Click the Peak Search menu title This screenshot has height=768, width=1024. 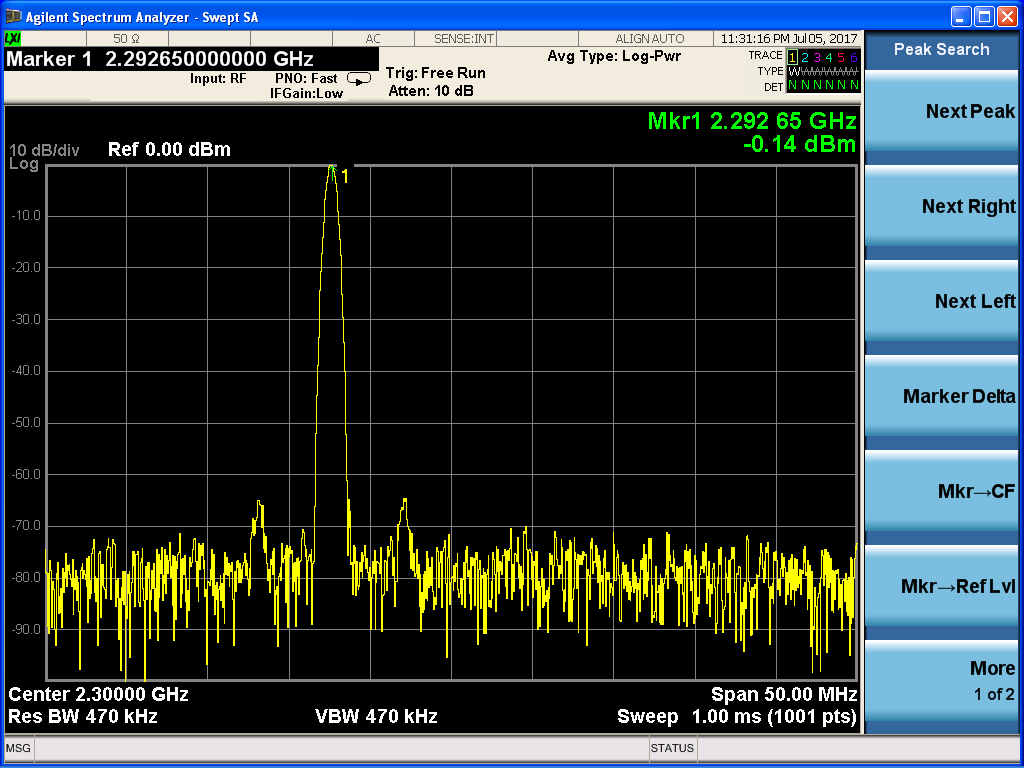pyautogui.click(x=941, y=50)
